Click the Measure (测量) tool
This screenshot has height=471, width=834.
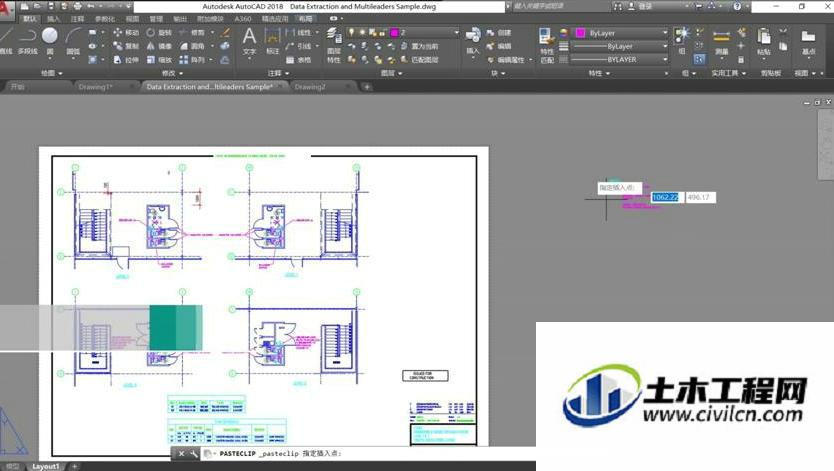tap(721, 41)
